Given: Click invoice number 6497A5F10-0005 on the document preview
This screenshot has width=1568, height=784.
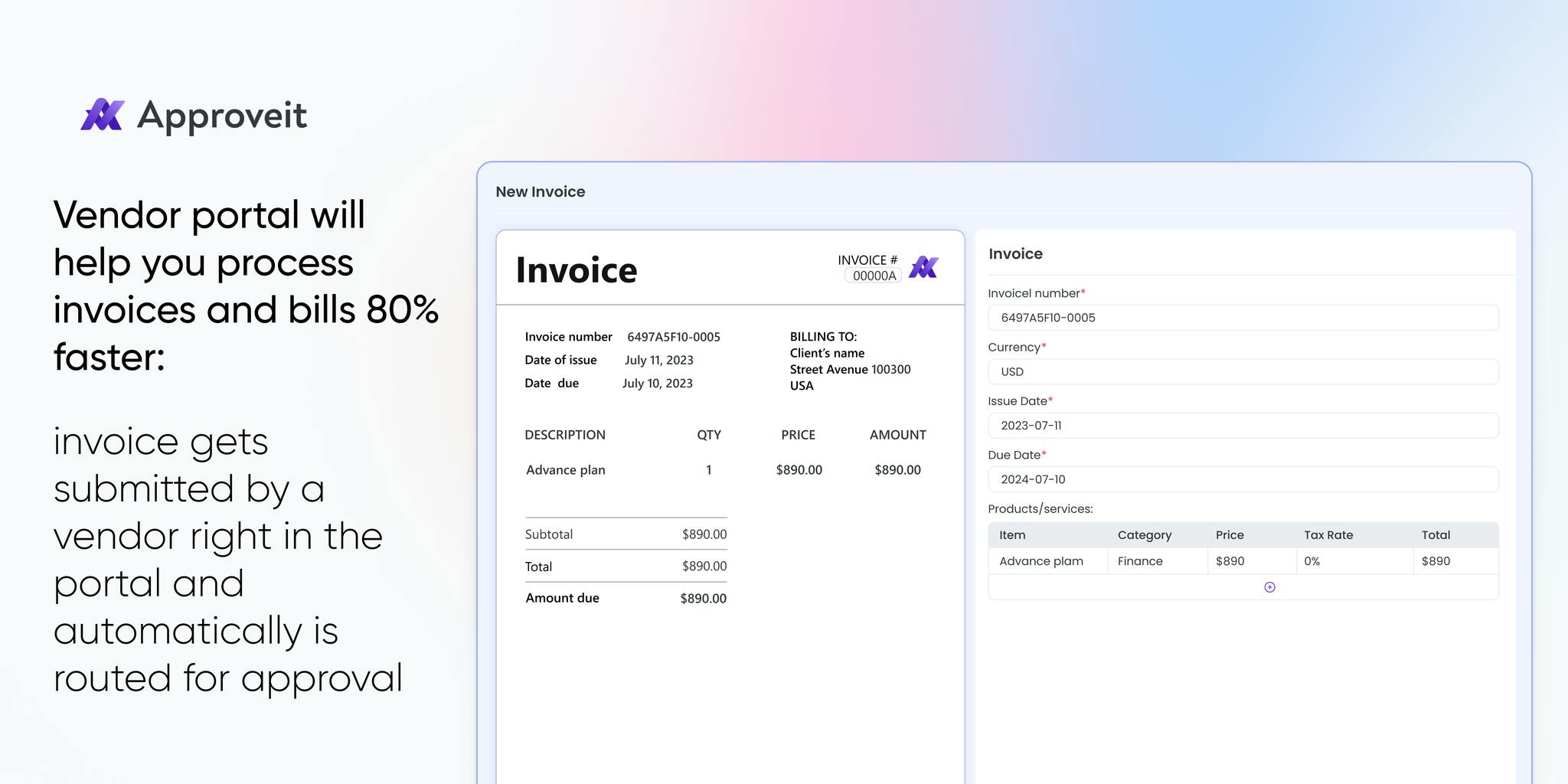Looking at the screenshot, I should click(x=674, y=337).
